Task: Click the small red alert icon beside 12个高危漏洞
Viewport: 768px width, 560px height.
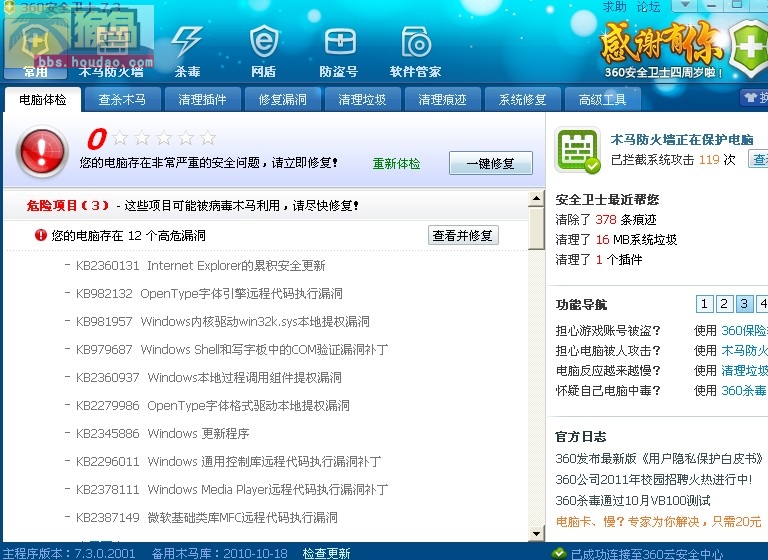Action: (41, 235)
